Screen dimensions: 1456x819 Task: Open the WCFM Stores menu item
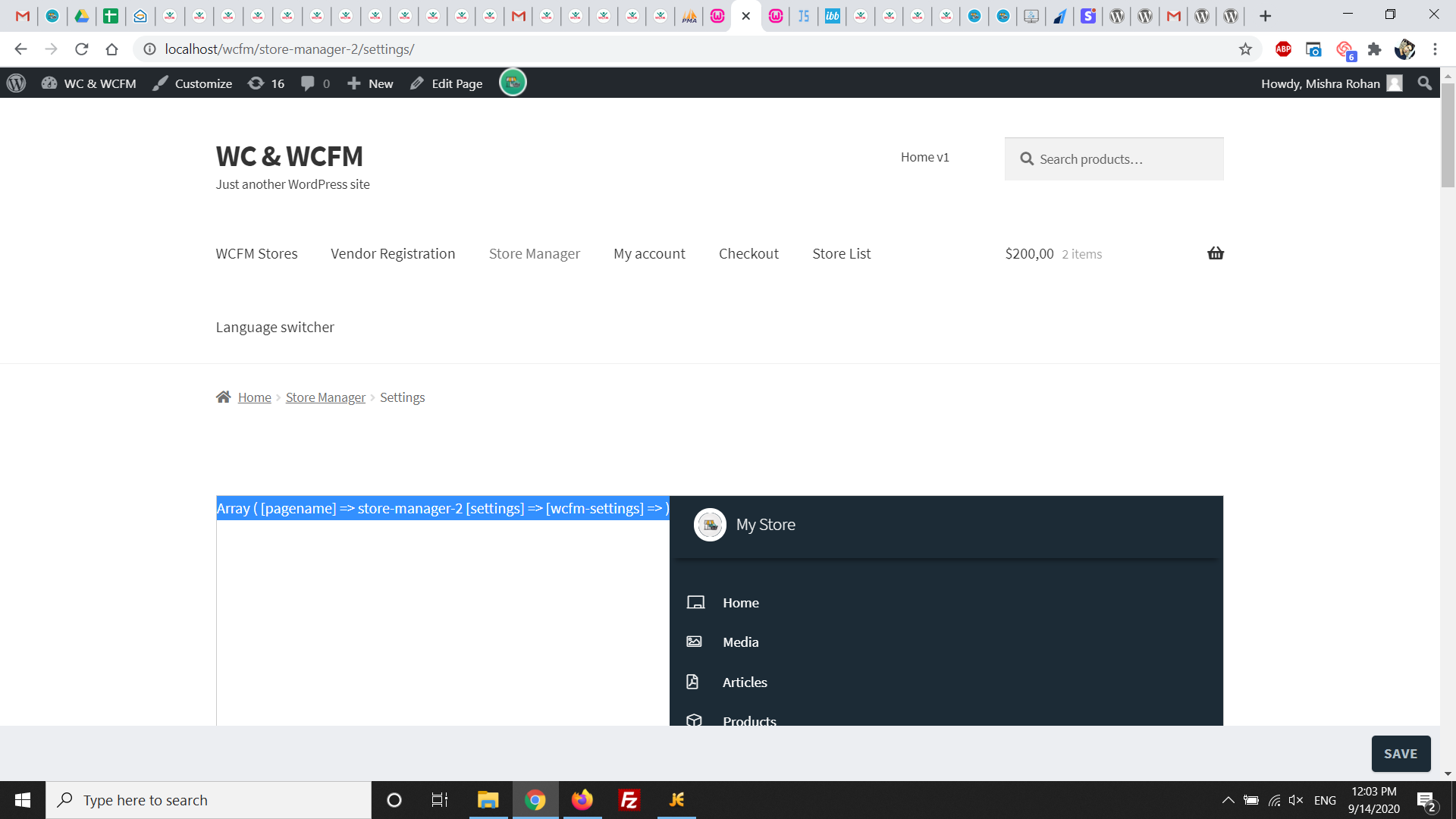[256, 253]
